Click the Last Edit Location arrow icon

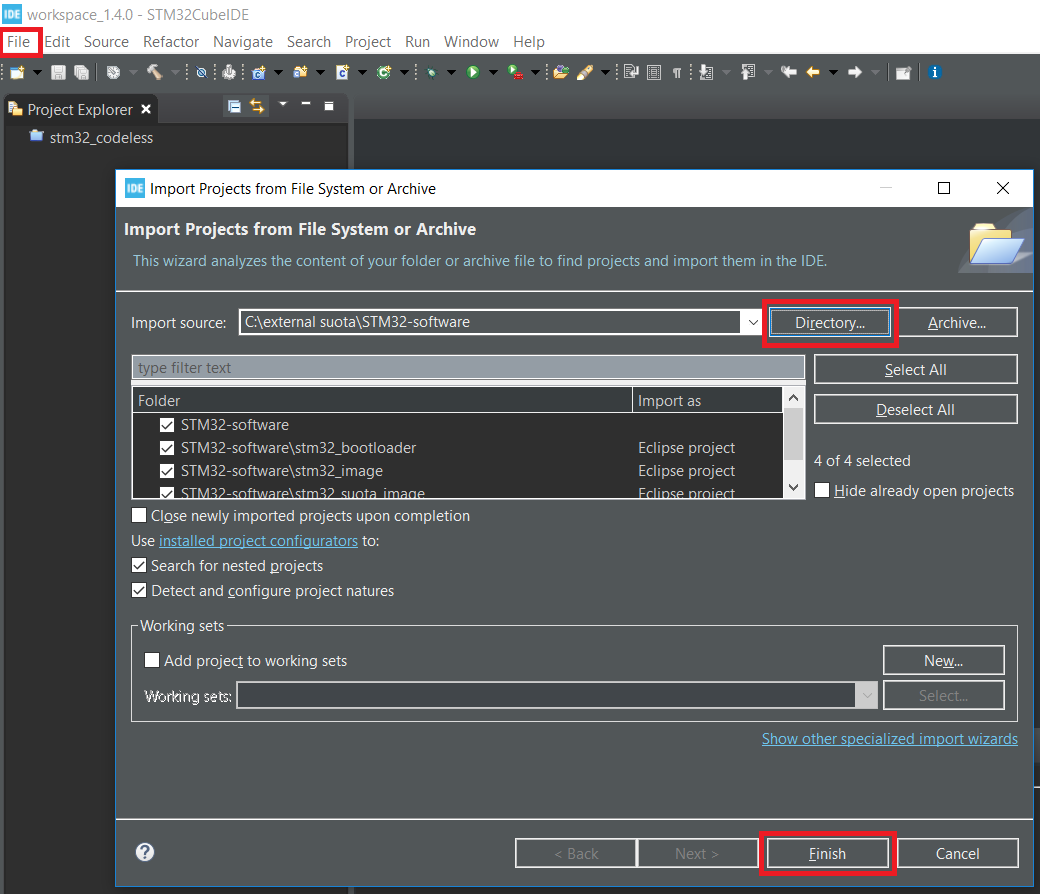pyautogui.click(x=789, y=72)
